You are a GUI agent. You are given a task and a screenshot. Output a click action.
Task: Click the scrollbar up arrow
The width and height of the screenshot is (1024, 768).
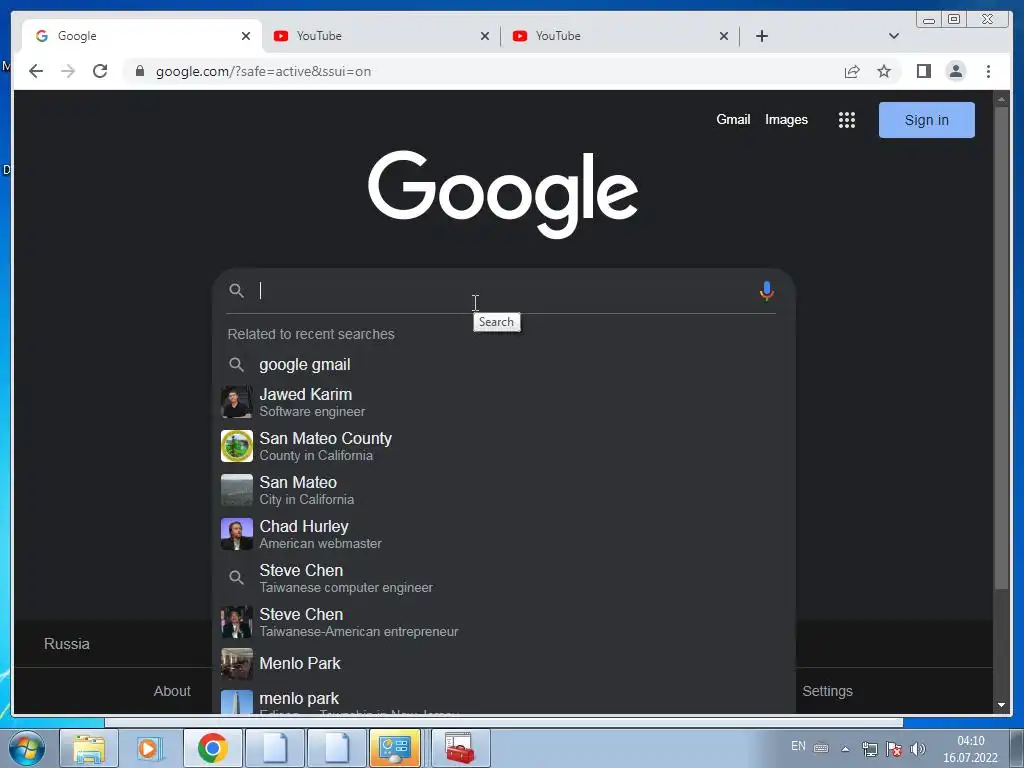1001,99
